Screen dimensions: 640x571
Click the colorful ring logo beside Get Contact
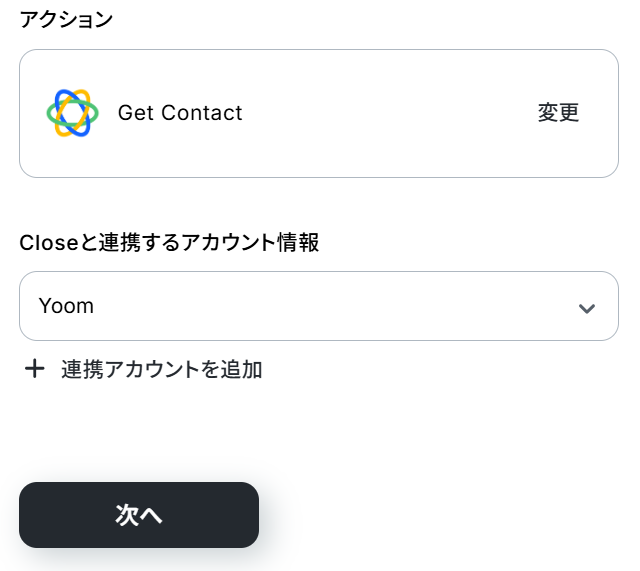click(72, 113)
